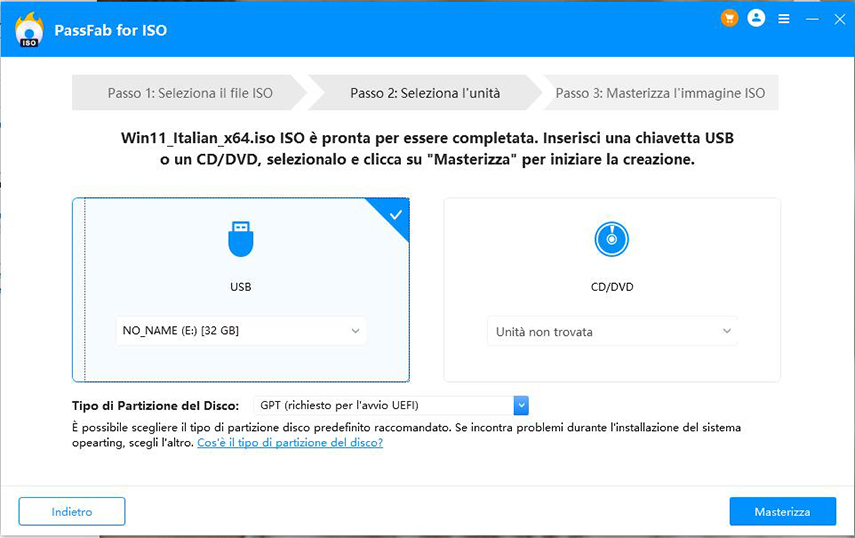Open "Cos'è il tipo di partizione del disco?" link
The width and height of the screenshot is (855, 538).
pyautogui.click(x=290, y=442)
